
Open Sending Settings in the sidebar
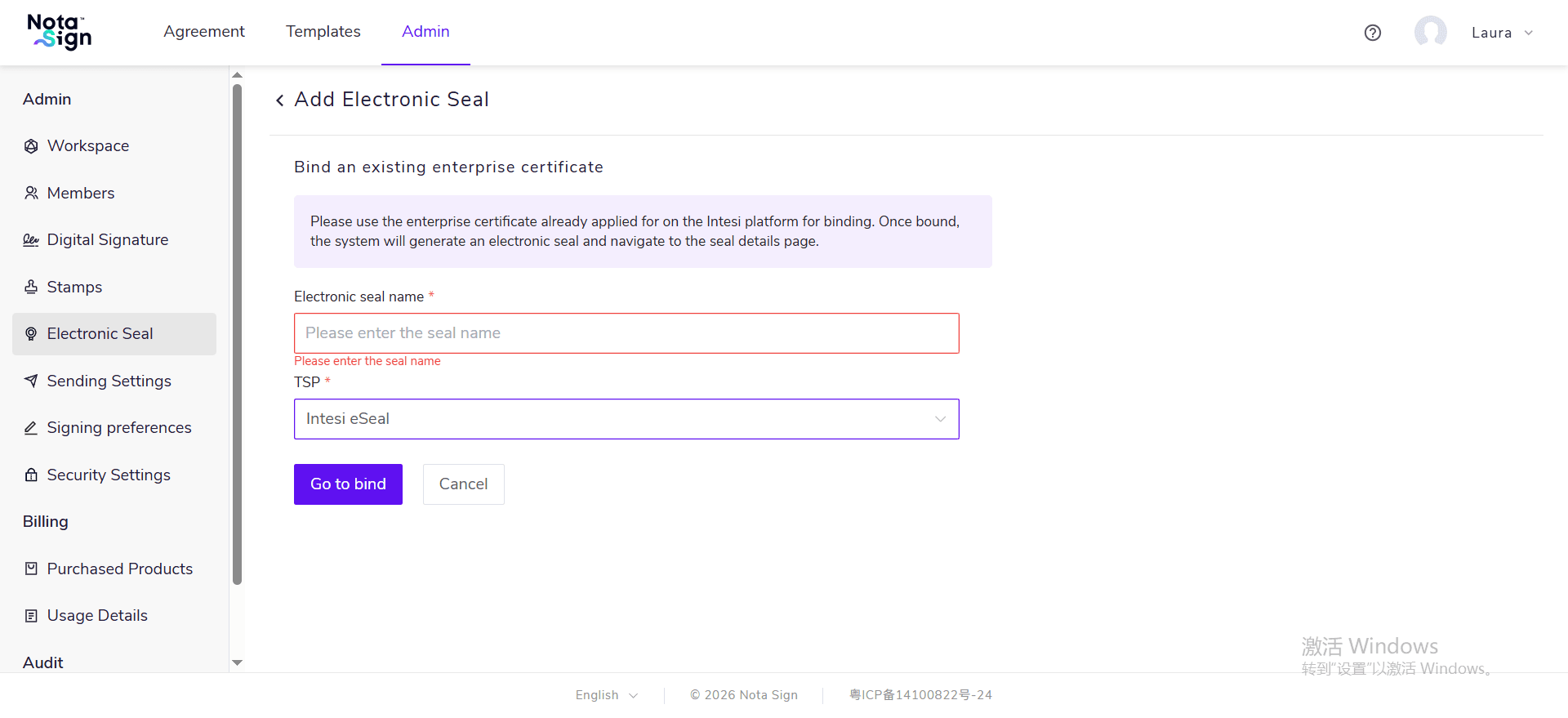pos(114,381)
